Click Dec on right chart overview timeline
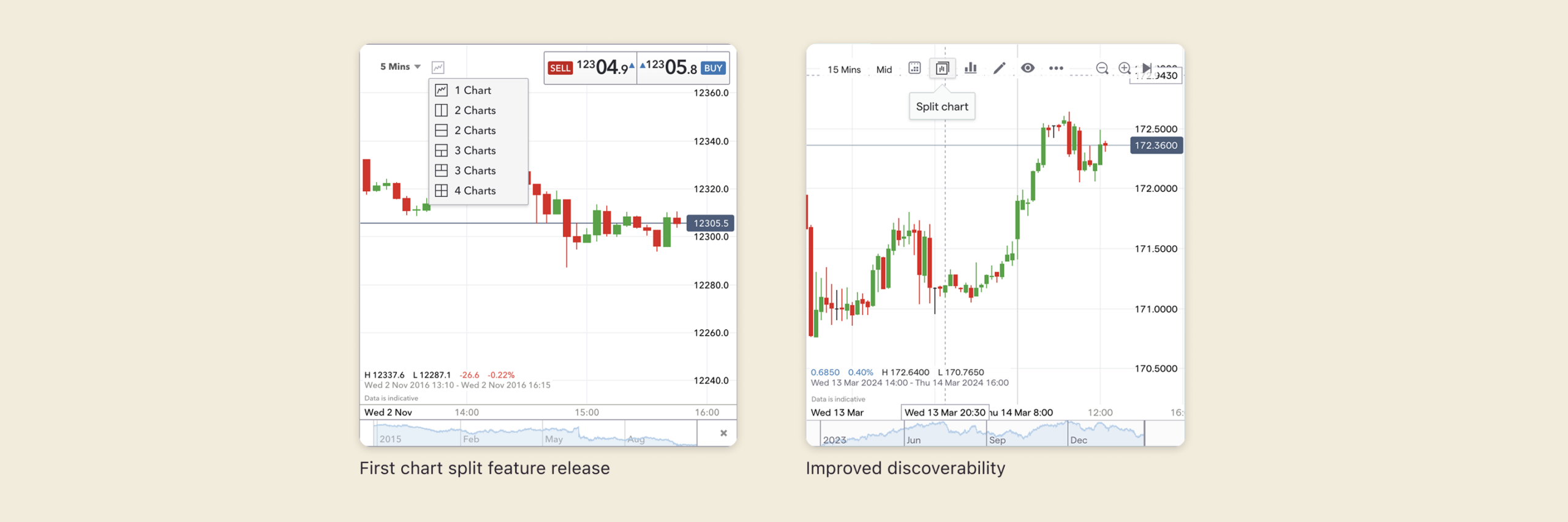The image size is (1568, 522). (x=1079, y=440)
